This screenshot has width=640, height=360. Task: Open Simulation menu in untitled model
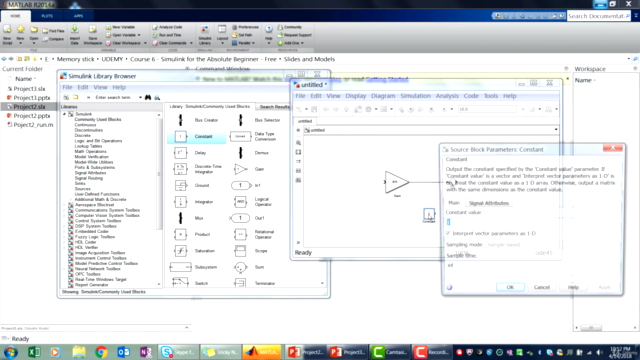tap(415, 96)
